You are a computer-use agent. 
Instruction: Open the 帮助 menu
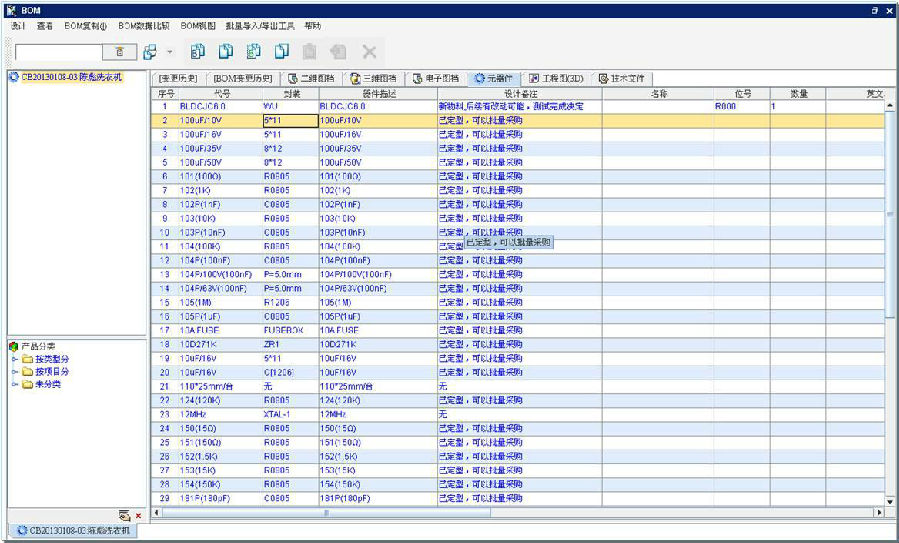[312, 25]
